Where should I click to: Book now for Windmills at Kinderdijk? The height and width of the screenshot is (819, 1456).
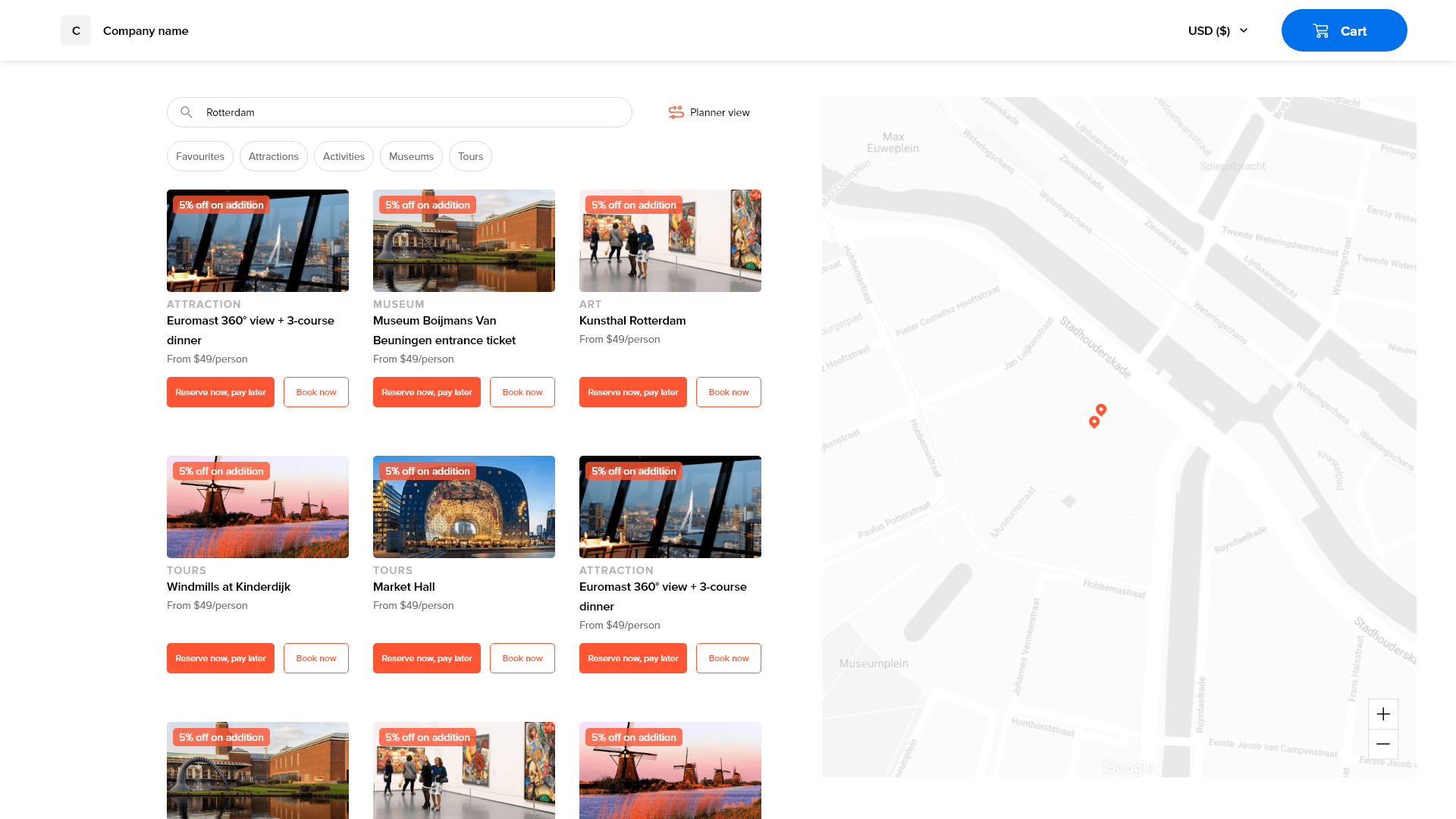[316, 658]
